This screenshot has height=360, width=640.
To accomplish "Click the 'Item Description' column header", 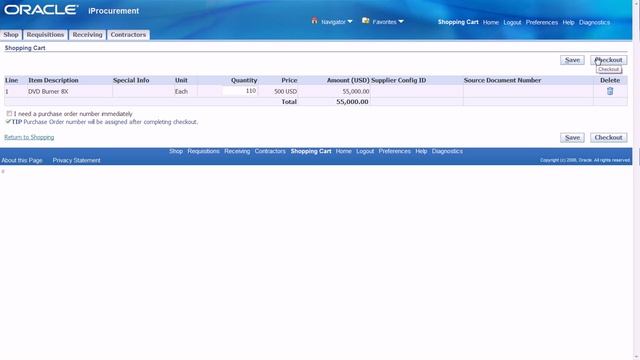I will pyautogui.click(x=53, y=80).
